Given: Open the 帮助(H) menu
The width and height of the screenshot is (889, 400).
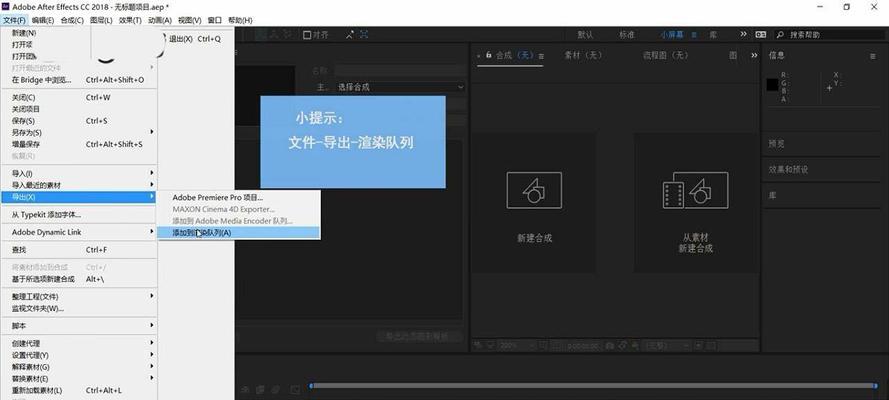Looking at the screenshot, I should (x=240, y=20).
